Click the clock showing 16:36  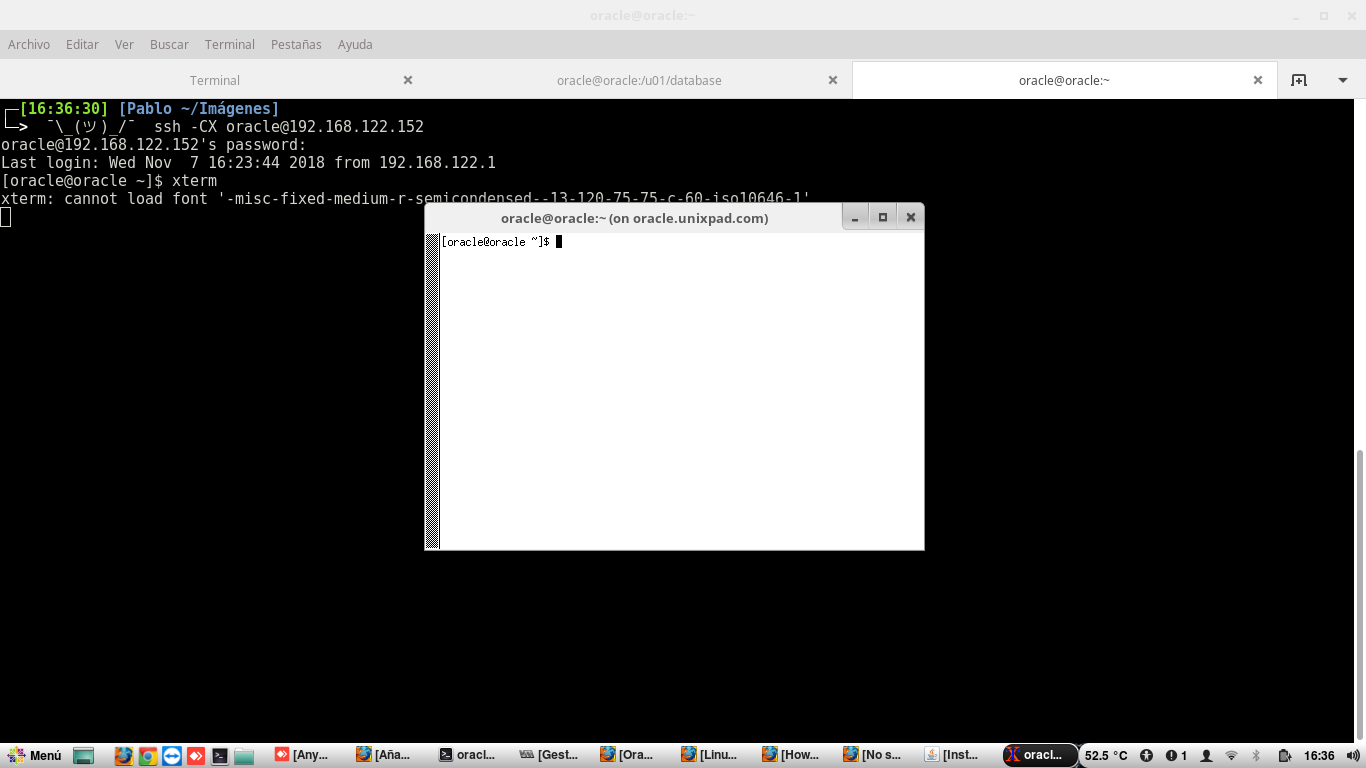(1319, 756)
